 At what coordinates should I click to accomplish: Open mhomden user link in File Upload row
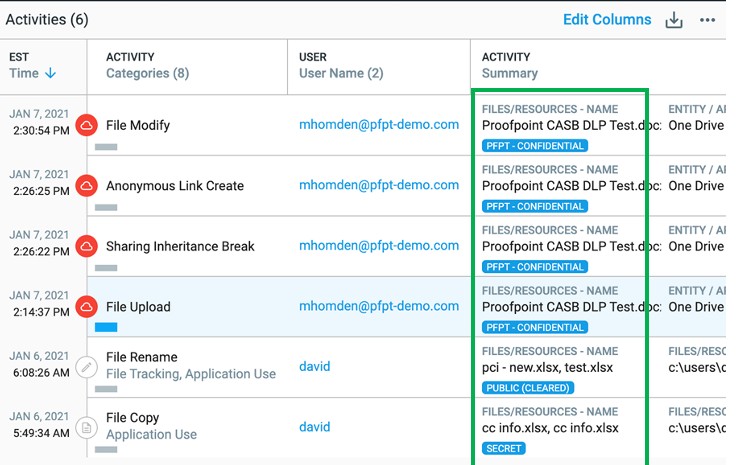click(379, 307)
